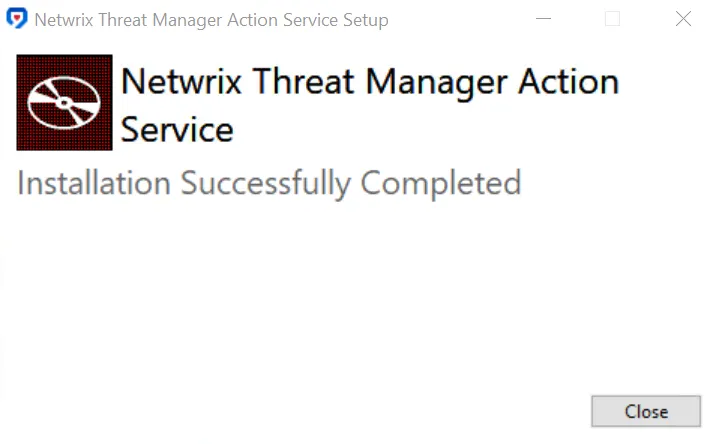Viewport: 715px width, 444px height.
Task: Click the word "Completed" in the status line
Action: coord(441,183)
